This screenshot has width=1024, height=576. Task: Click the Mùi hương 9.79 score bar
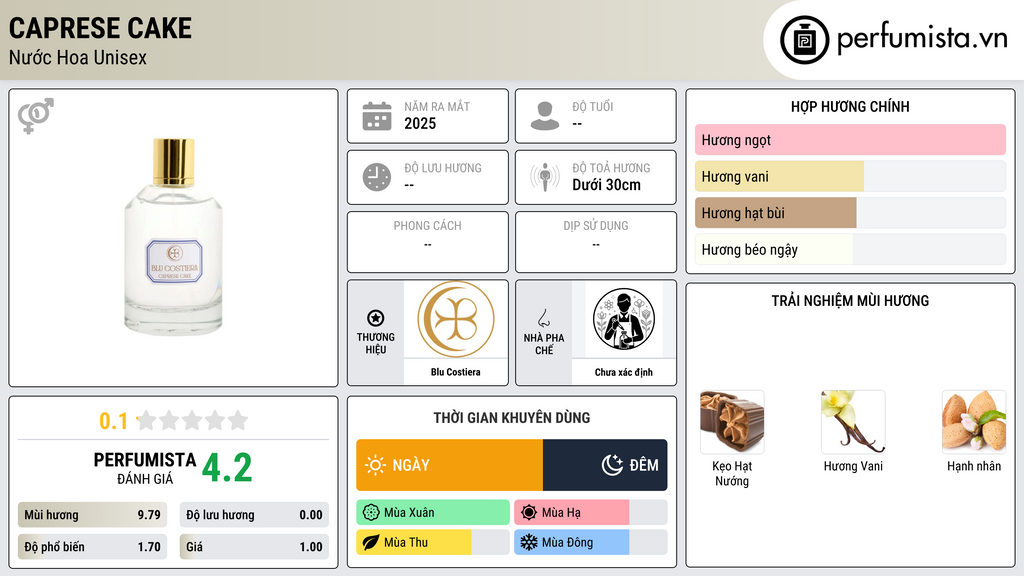tap(92, 515)
